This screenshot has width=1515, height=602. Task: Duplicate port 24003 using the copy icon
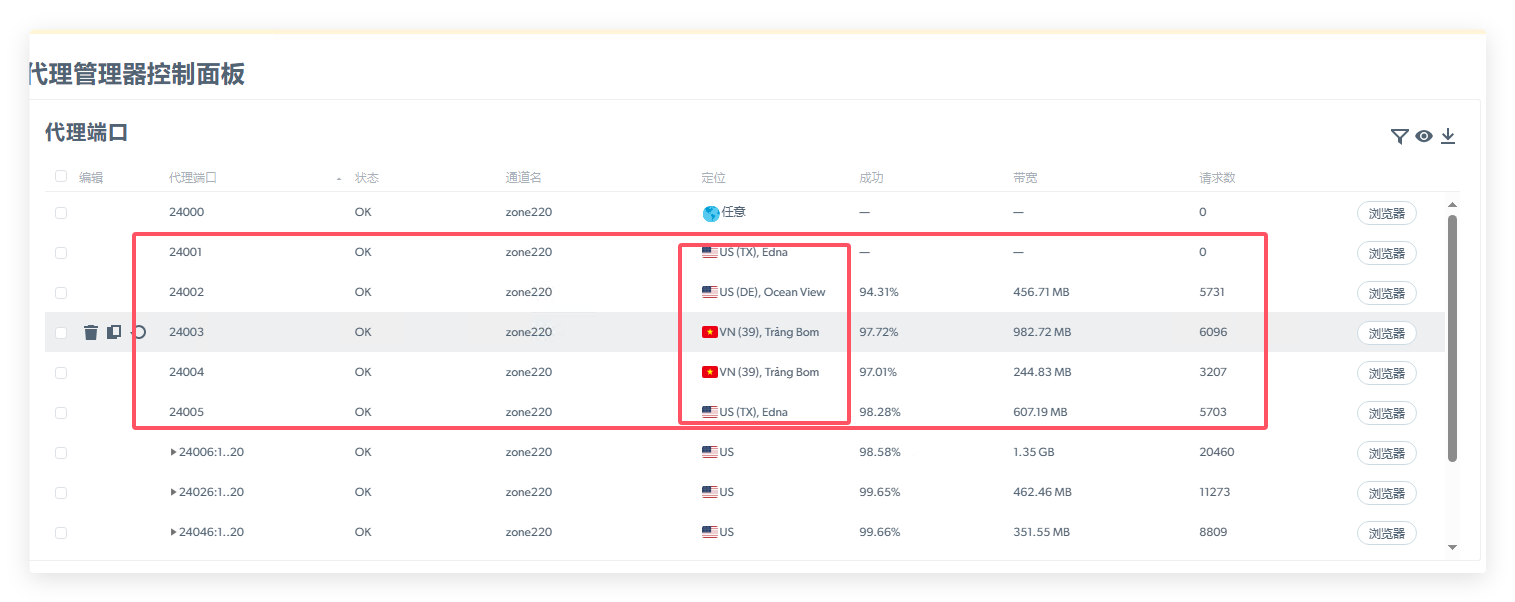coord(114,332)
